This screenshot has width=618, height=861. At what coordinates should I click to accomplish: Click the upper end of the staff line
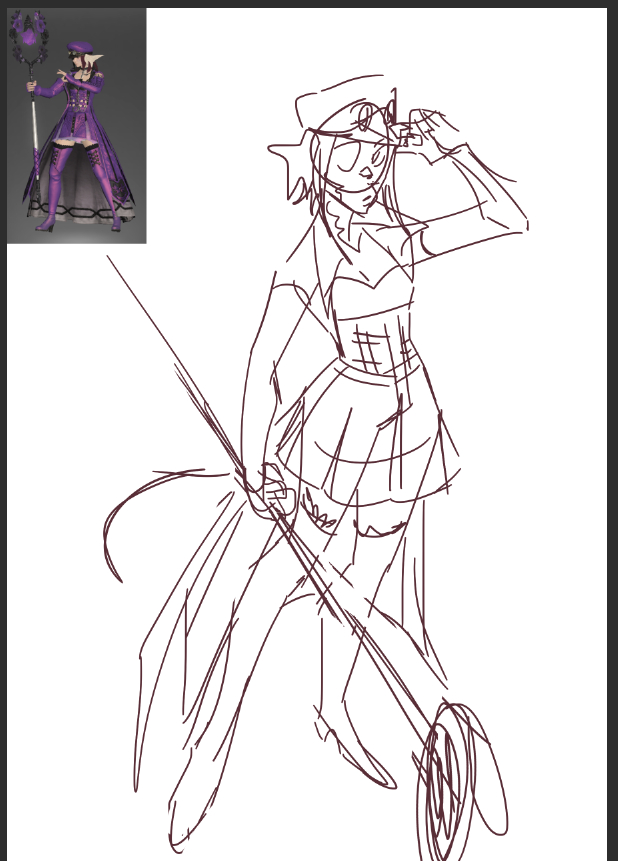110,260
